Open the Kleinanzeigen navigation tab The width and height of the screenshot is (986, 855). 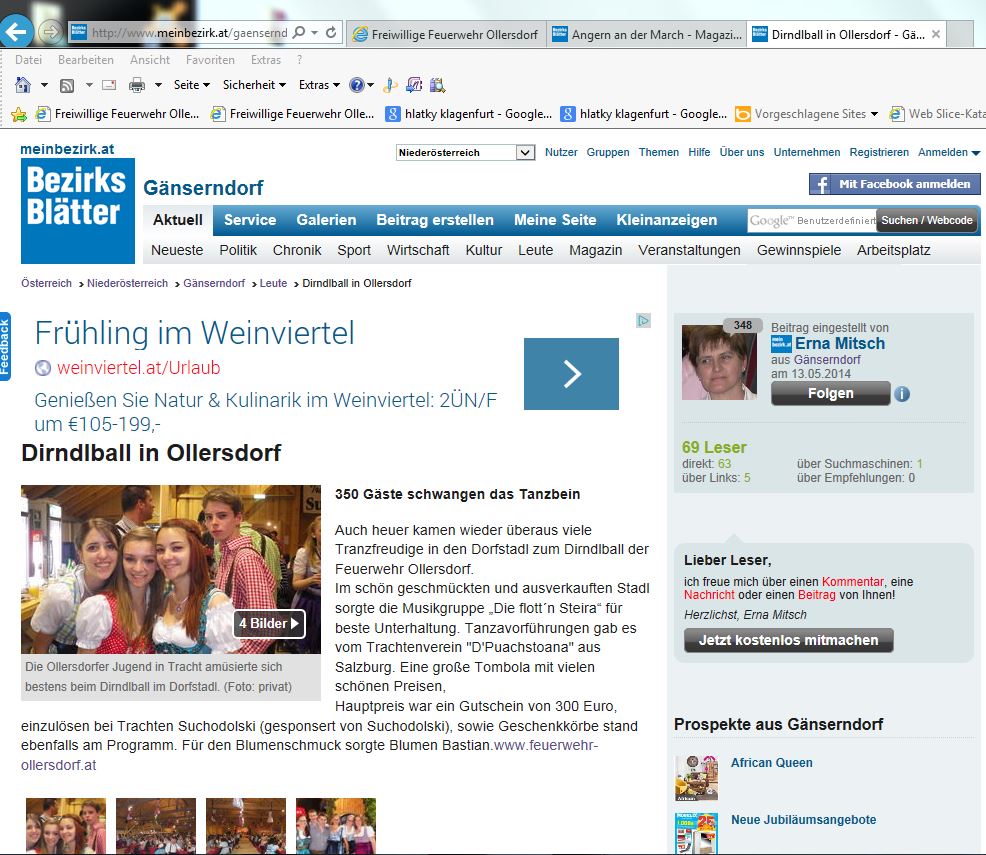pos(667,220)
